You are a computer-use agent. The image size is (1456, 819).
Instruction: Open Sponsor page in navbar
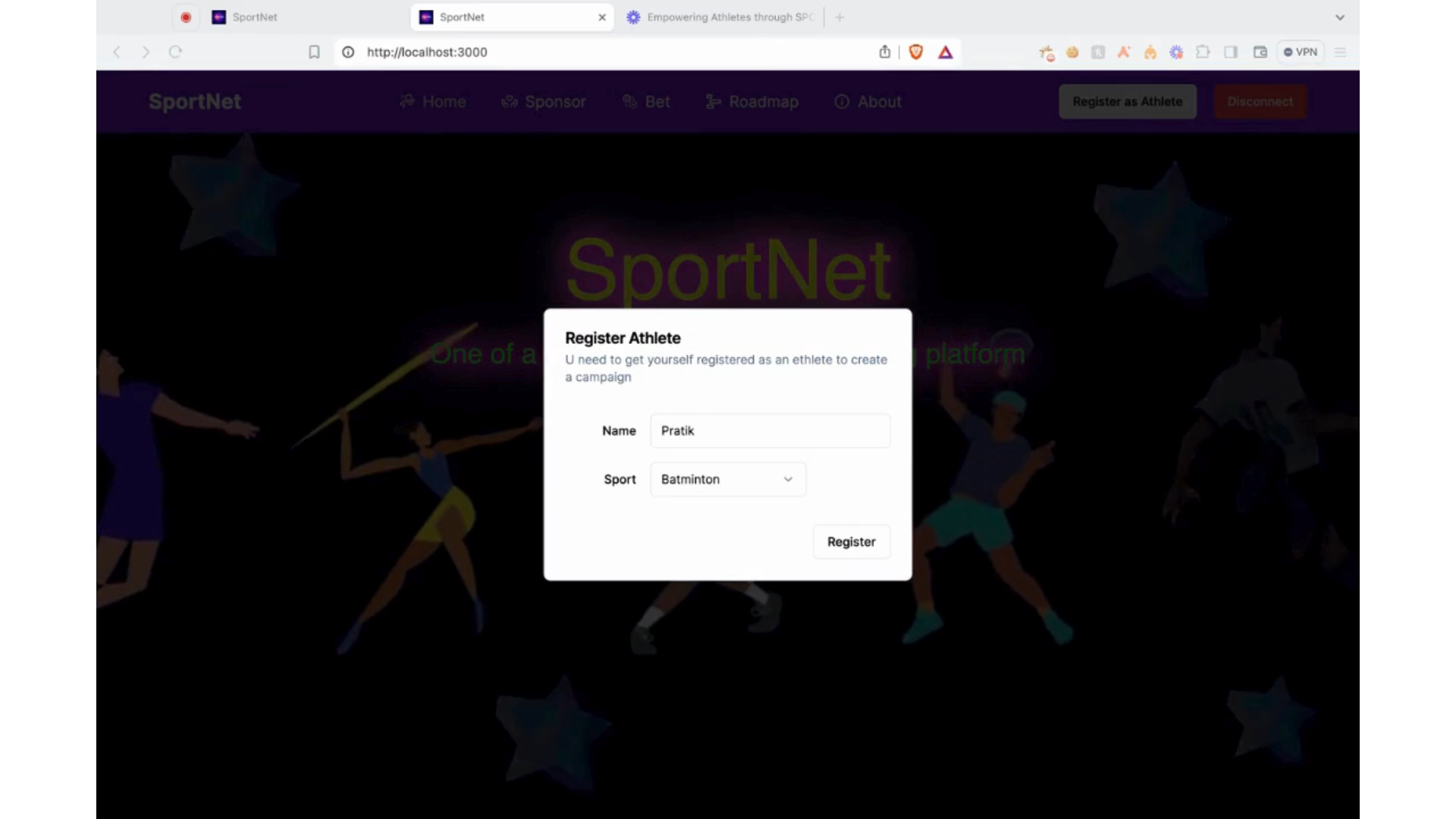(544, 102)
